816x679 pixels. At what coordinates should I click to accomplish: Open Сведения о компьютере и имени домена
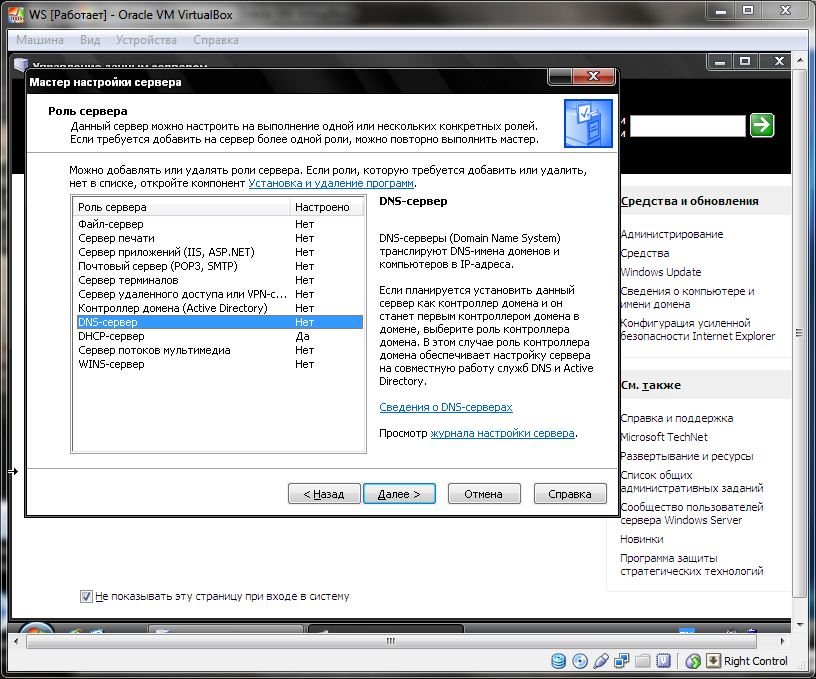click(687, 298)
